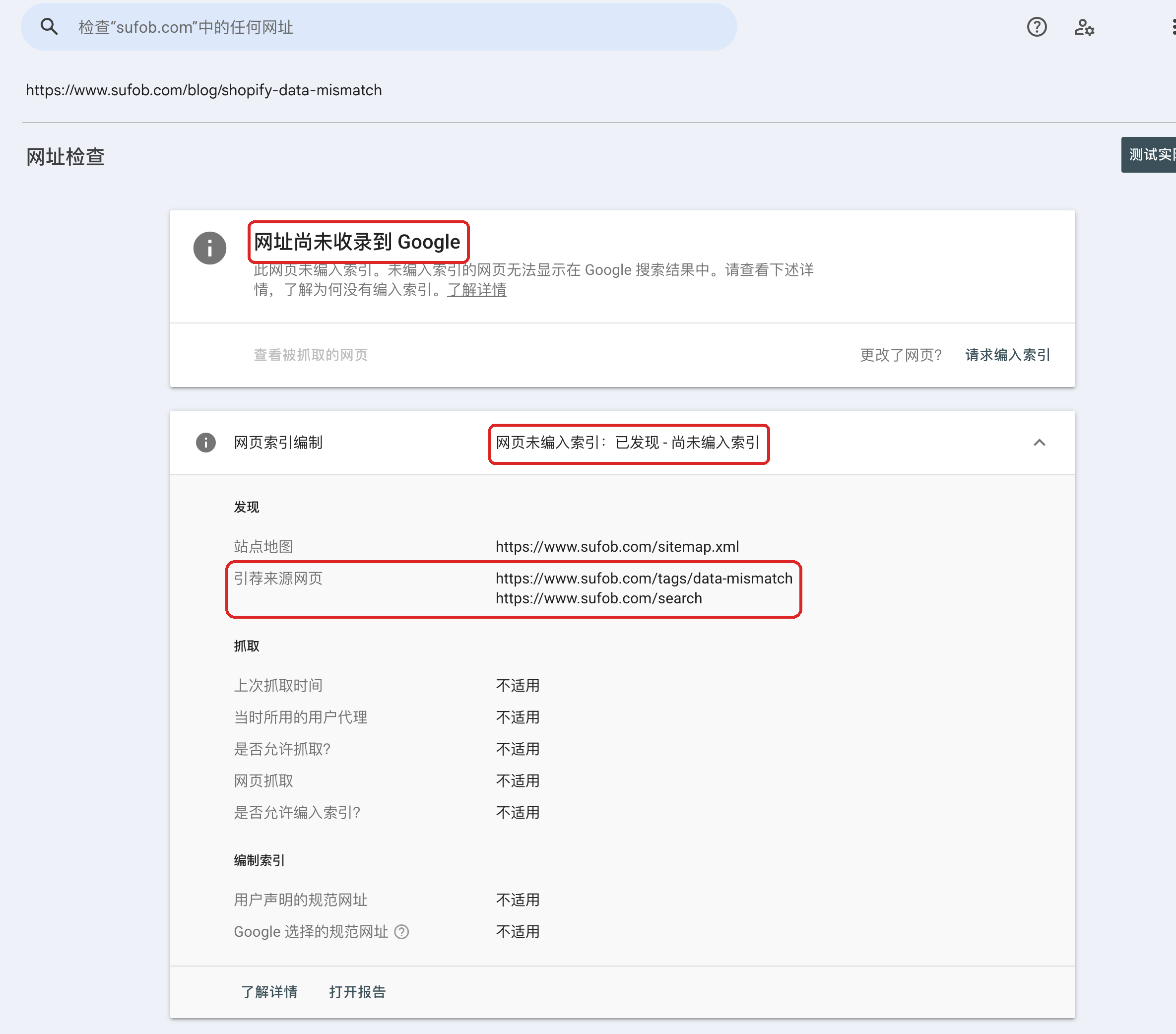Viewport: 1176px width, 1034px height.
Task: Click the 发现 section heading
Action: coord(246,507)
